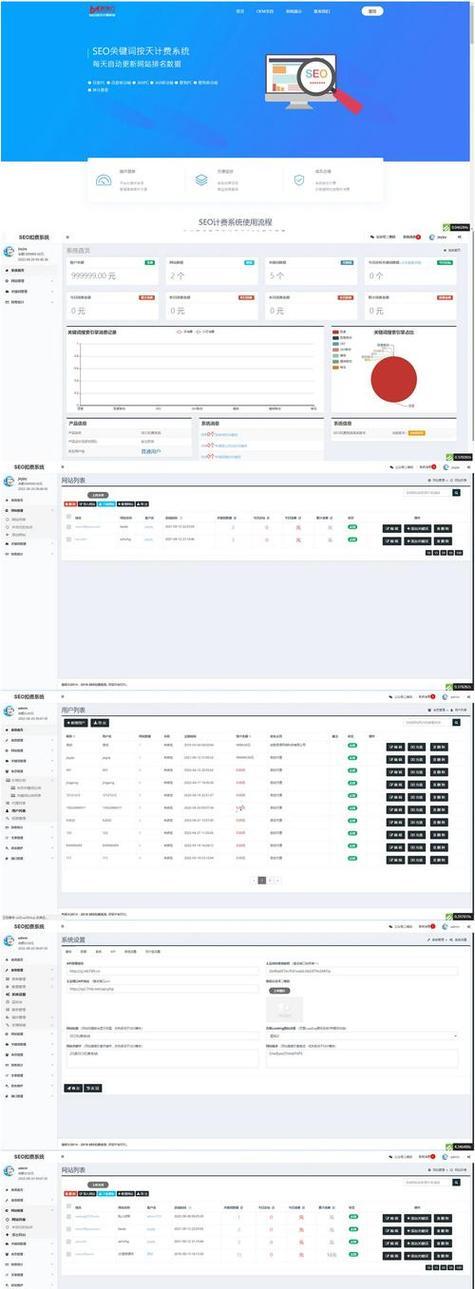The height and width of the screenshot is (1289, 475).
Task: Toggle the green status badge of first user row
Action: pos(352,746)
